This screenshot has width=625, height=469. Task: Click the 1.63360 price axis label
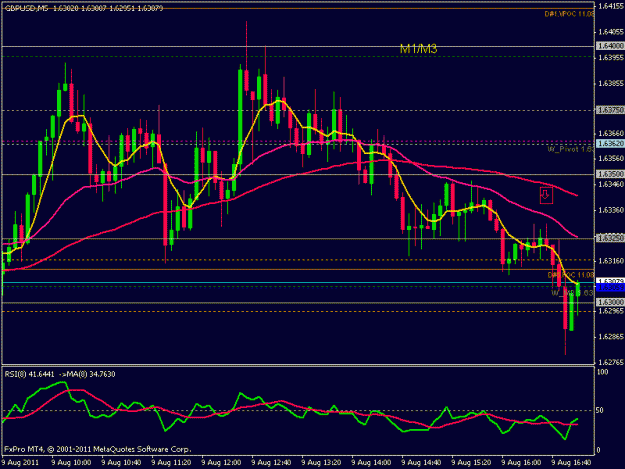click(x=611, y=210)
